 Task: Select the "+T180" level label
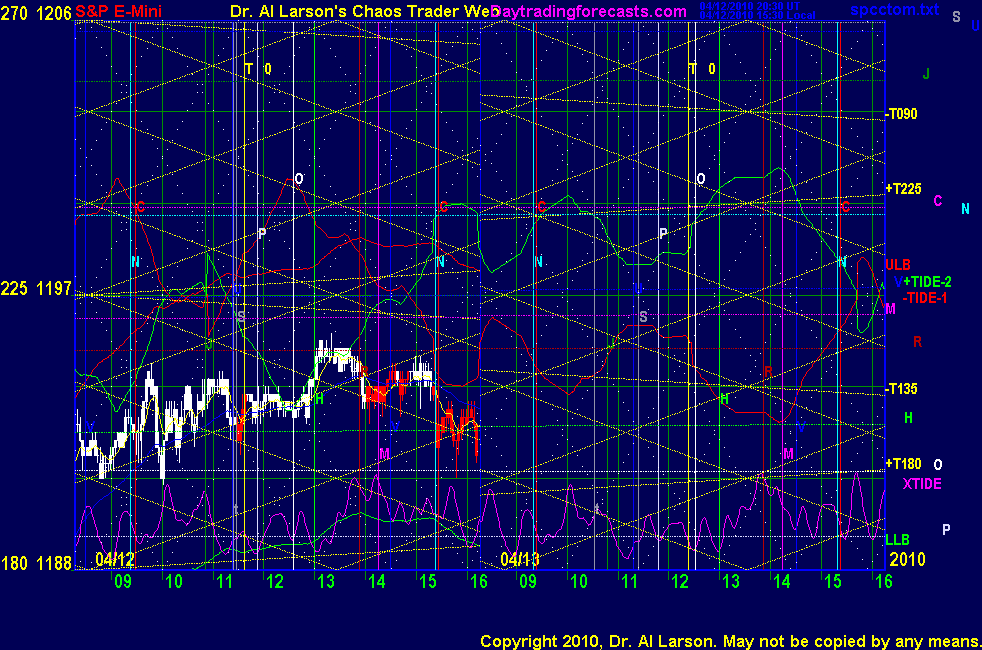903,464
